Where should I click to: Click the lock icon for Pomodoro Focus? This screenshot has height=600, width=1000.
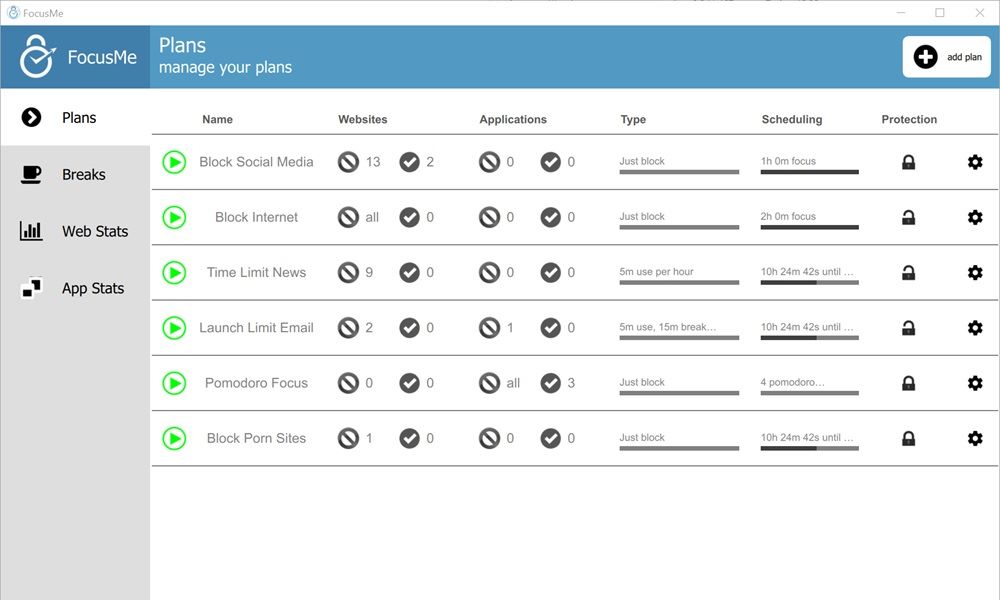click(909, 383)
